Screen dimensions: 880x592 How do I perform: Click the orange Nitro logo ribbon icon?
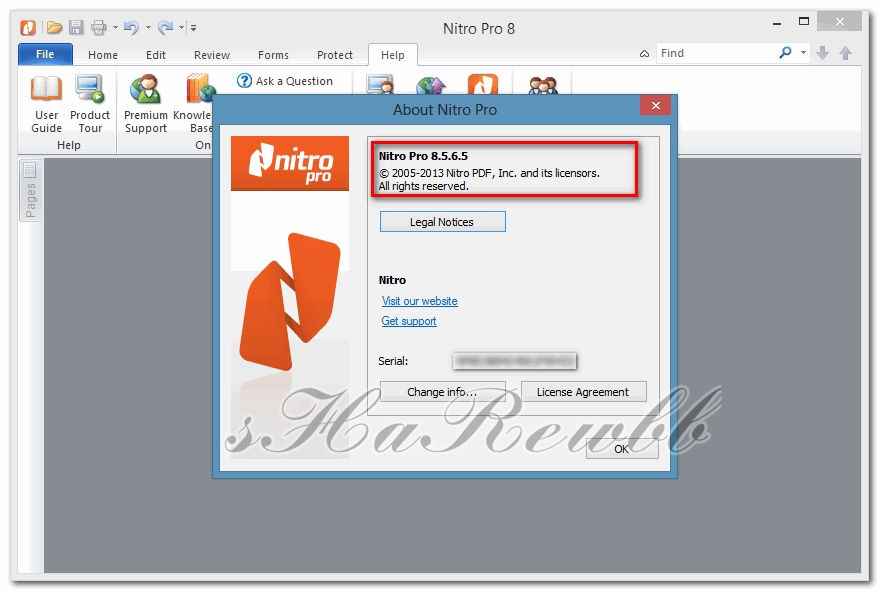pyautogui.click(x=483, y=84)
